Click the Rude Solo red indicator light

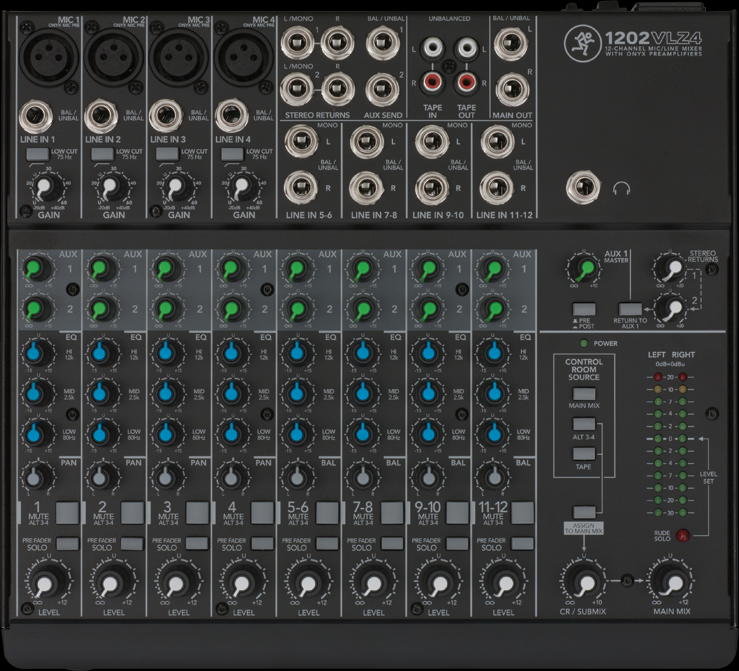click(x=683, y=535)
